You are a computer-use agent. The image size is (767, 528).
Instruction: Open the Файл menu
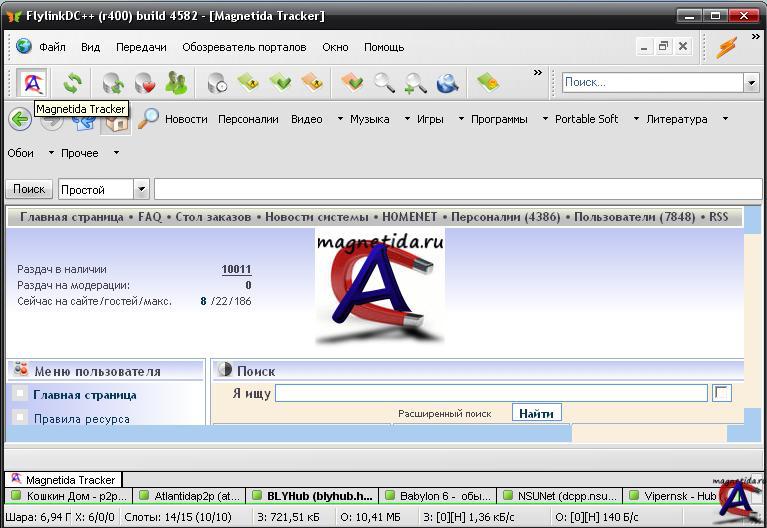point(52,47)
